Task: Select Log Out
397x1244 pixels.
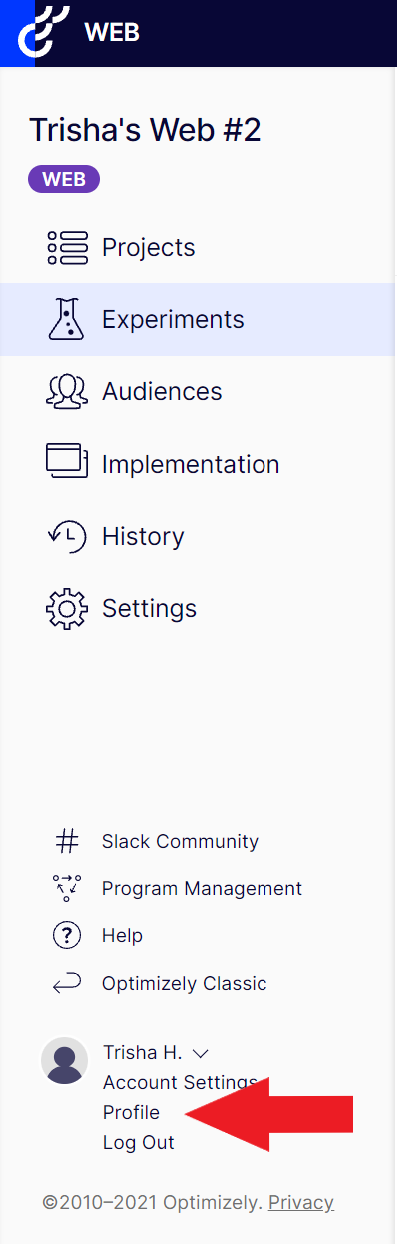Action: coord(139,1142)
